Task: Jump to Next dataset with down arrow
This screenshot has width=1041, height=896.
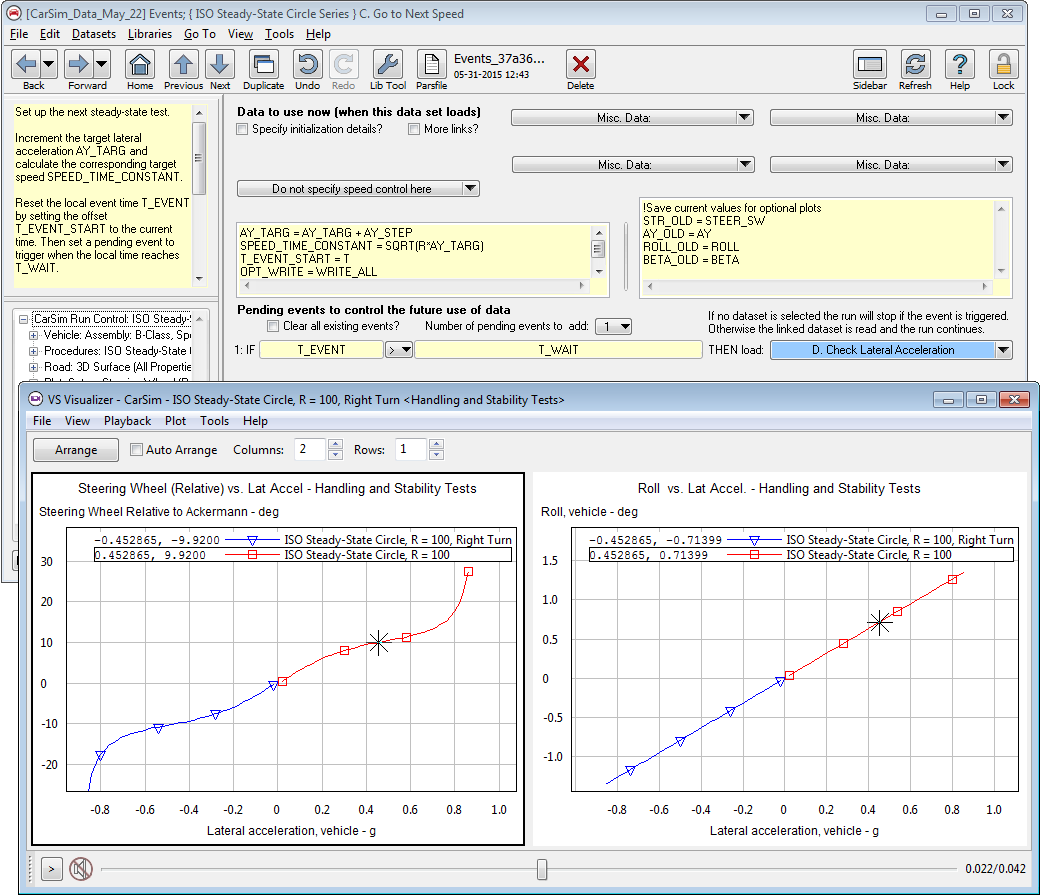Action: pyautogui.click(x=220, y=64)
